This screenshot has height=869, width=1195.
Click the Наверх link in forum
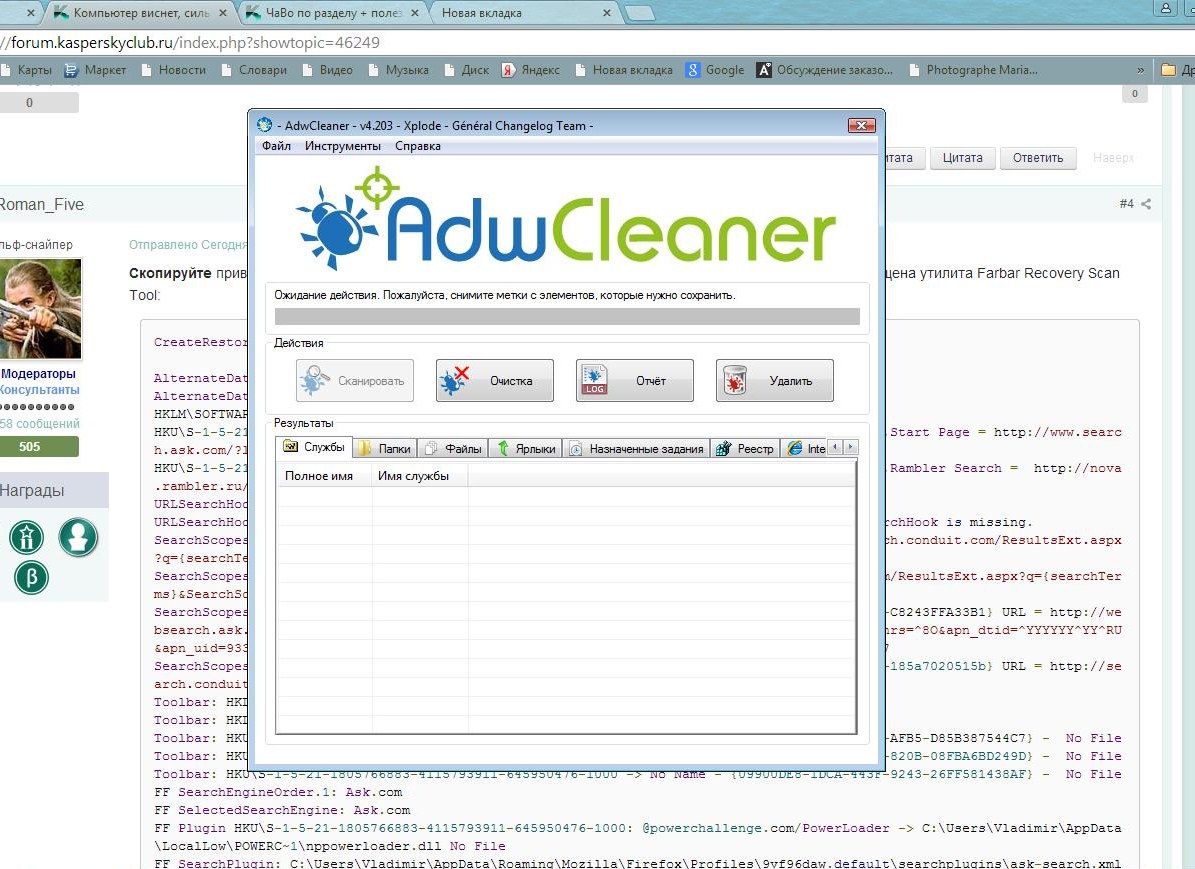1113,158
